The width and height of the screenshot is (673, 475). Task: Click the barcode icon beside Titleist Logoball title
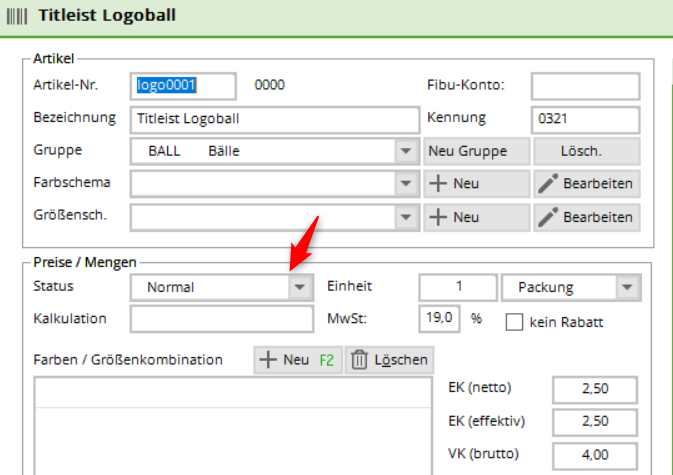[17, 16]
